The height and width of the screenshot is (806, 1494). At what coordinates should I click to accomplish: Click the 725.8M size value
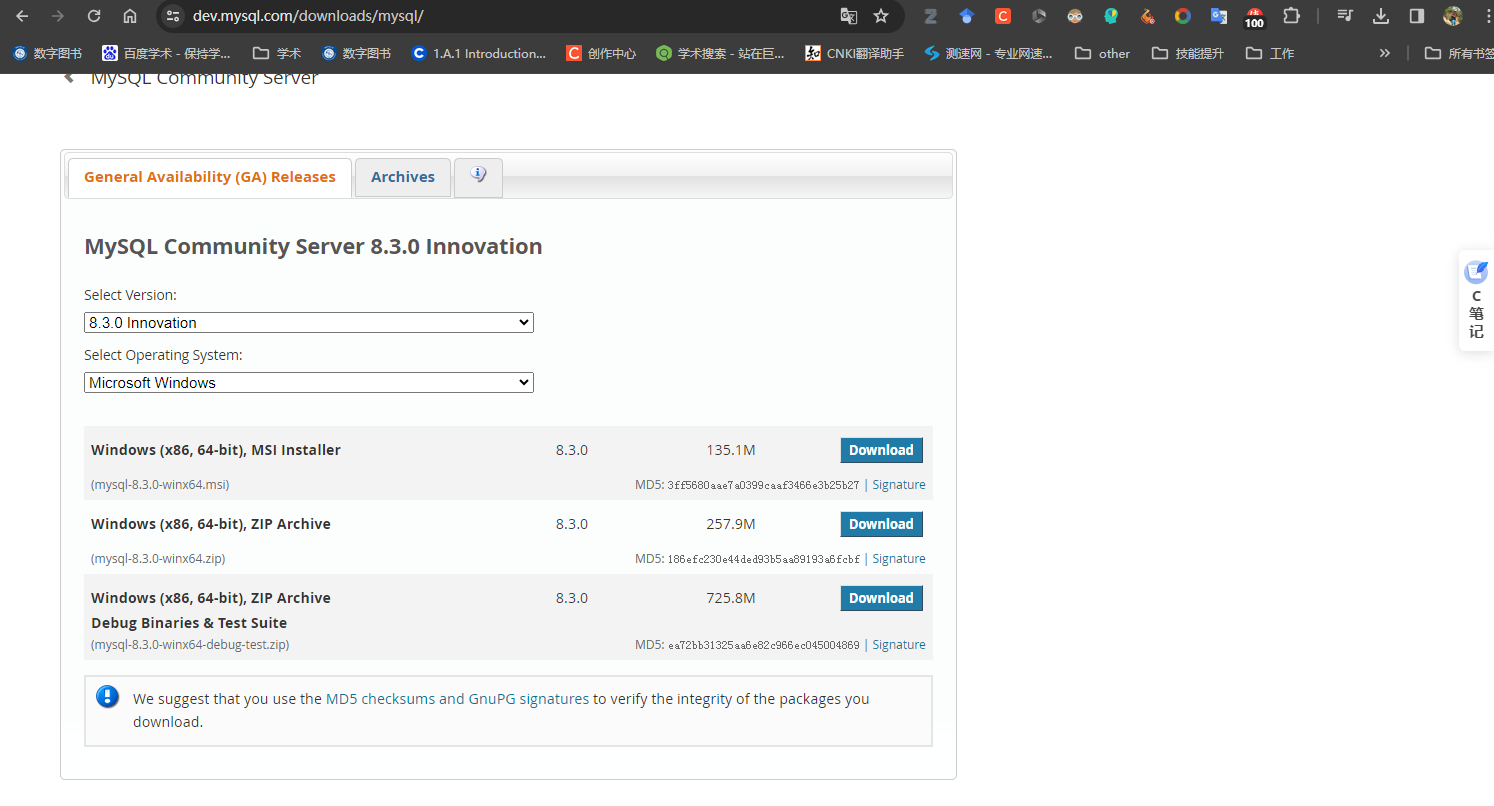coord(731,598)
